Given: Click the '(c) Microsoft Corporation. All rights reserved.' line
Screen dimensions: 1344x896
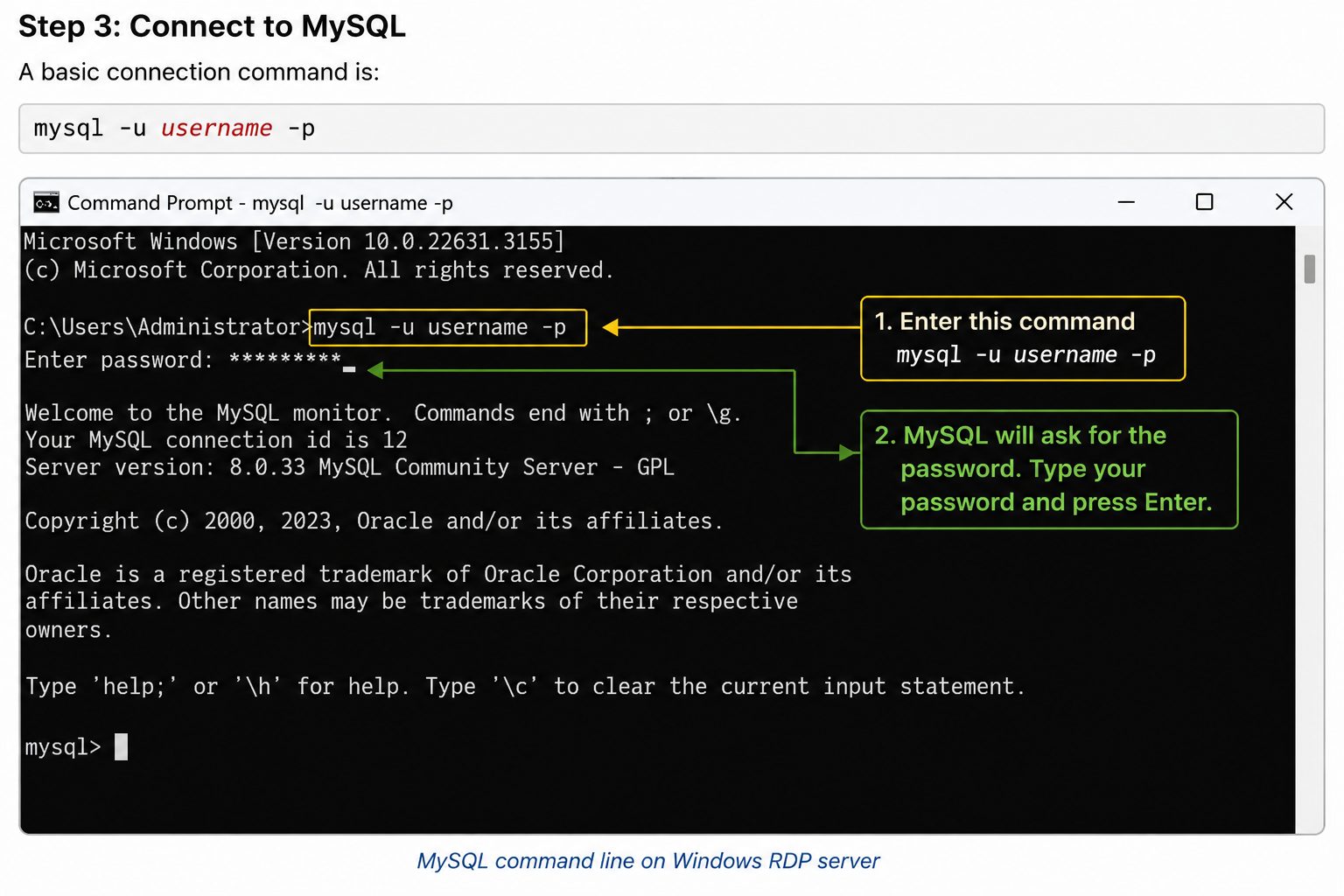Looking at the screenshot, I should point(318,270).
